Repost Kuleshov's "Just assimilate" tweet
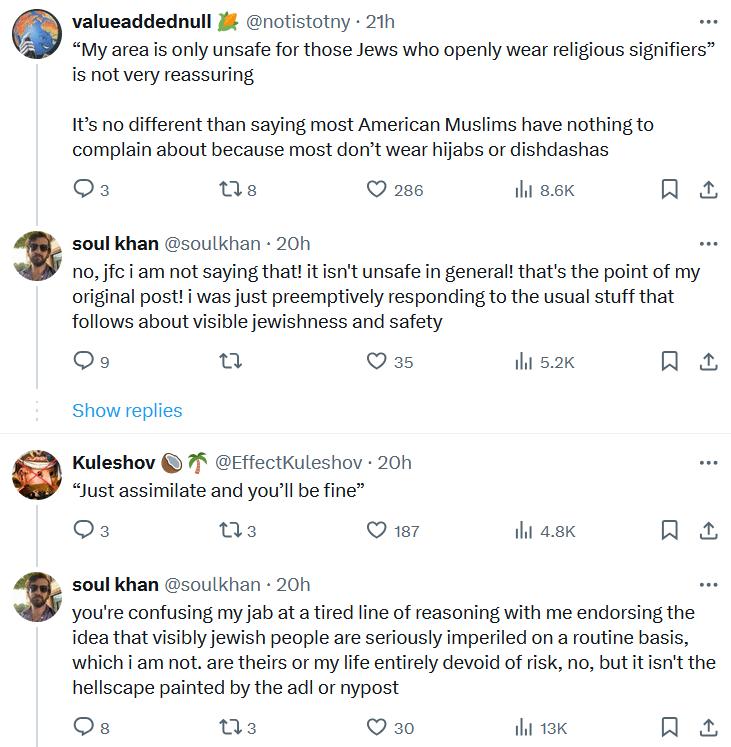The height and width of the screenshot is (747, 731). pos(229,531)
